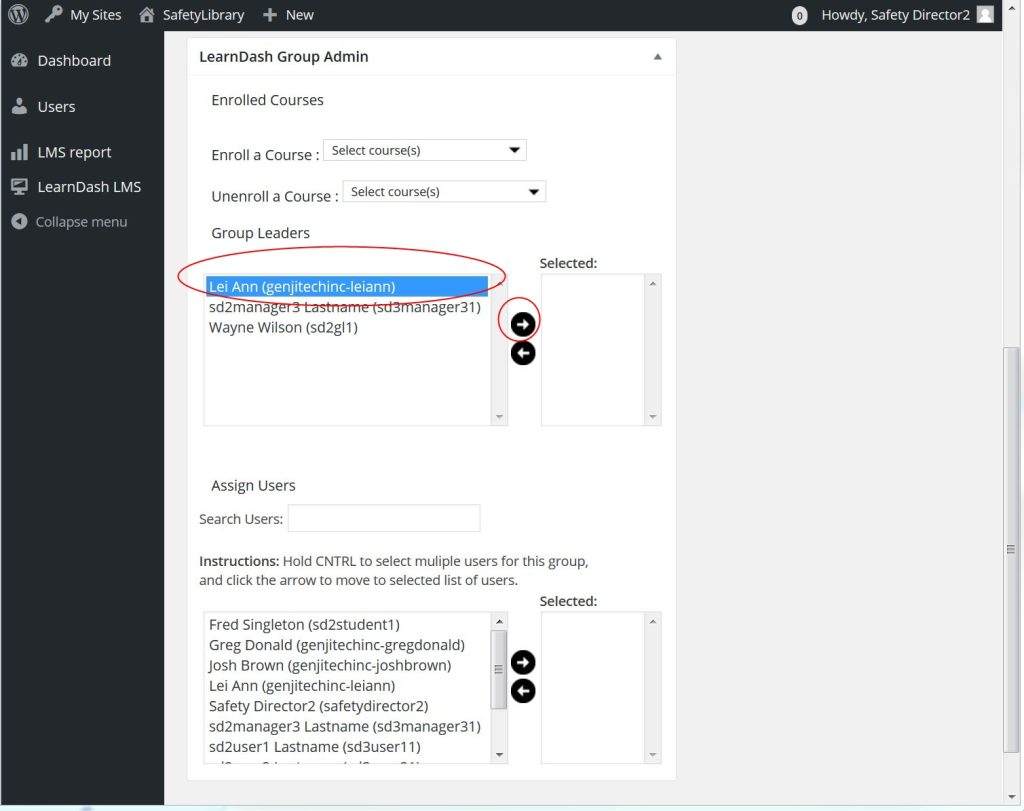Open Dashboard in the sidebar

(x=73, y=61)
